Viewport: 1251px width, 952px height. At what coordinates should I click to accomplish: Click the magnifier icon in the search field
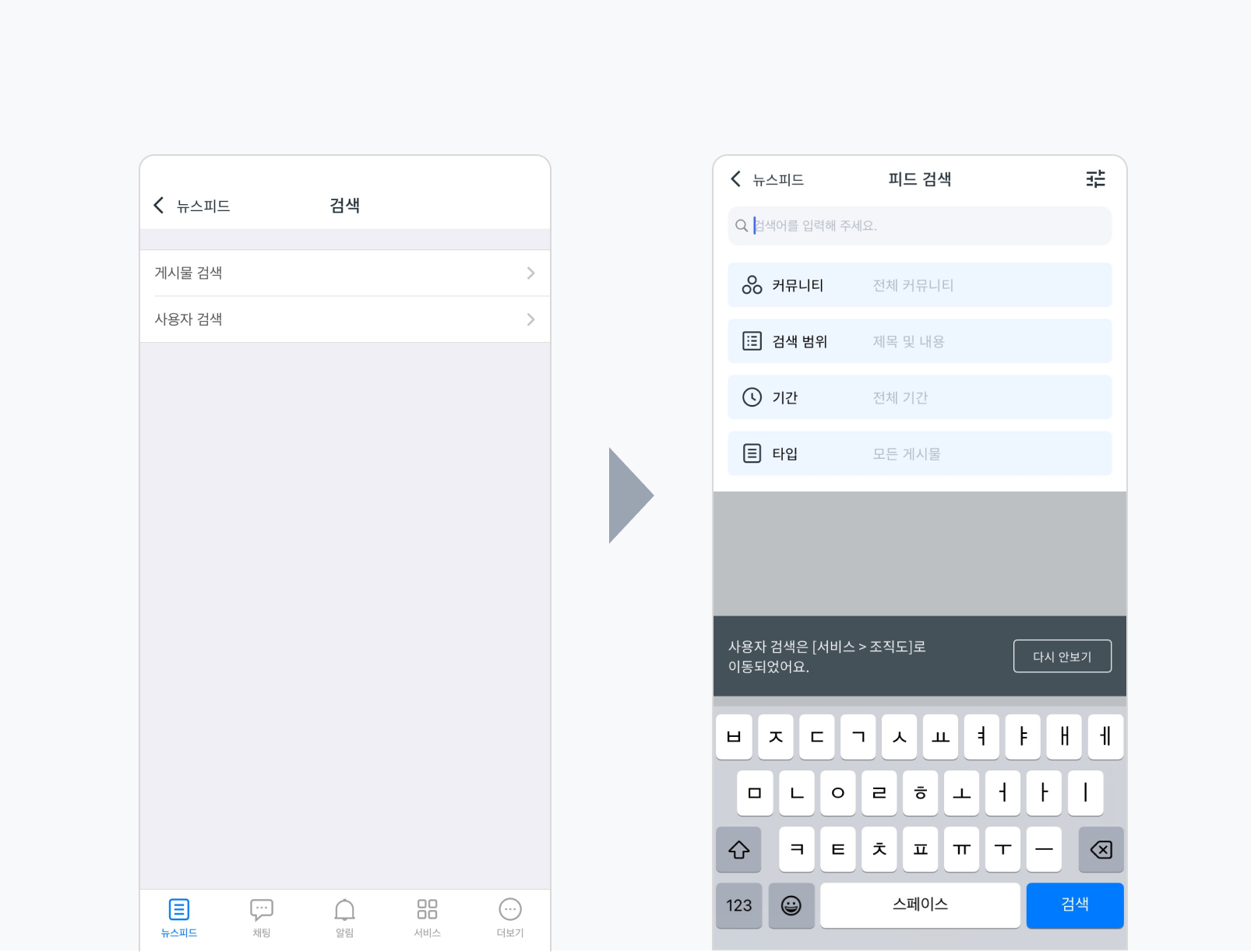pos(742,226)
